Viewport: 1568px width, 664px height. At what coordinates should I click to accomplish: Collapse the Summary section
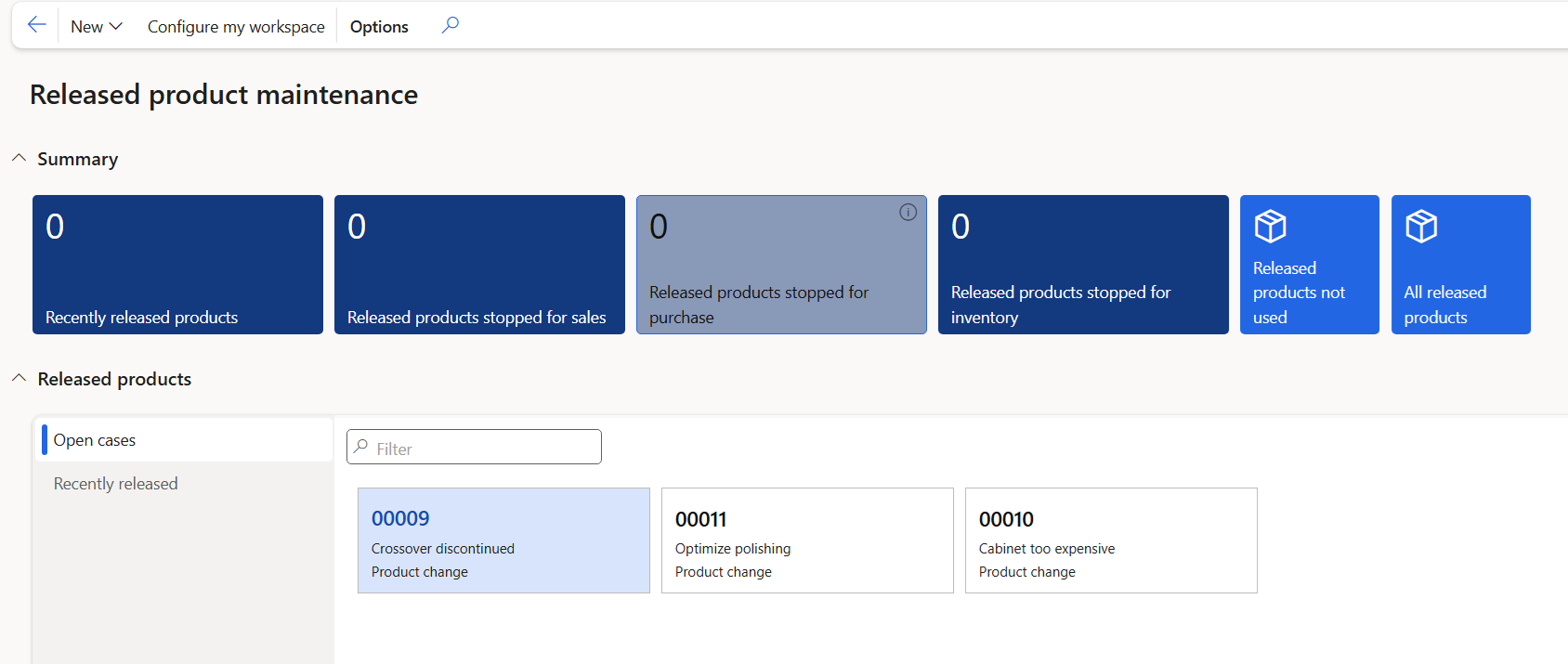point(19,159)
